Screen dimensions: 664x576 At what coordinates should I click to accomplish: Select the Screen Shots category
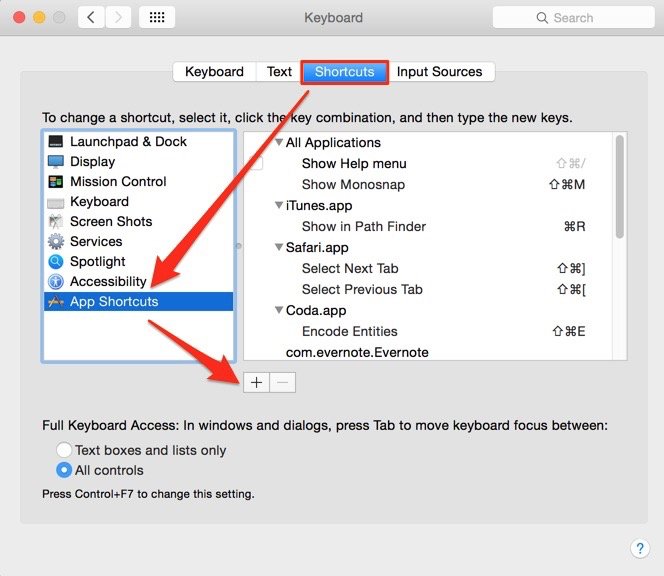tap(138, 222)
